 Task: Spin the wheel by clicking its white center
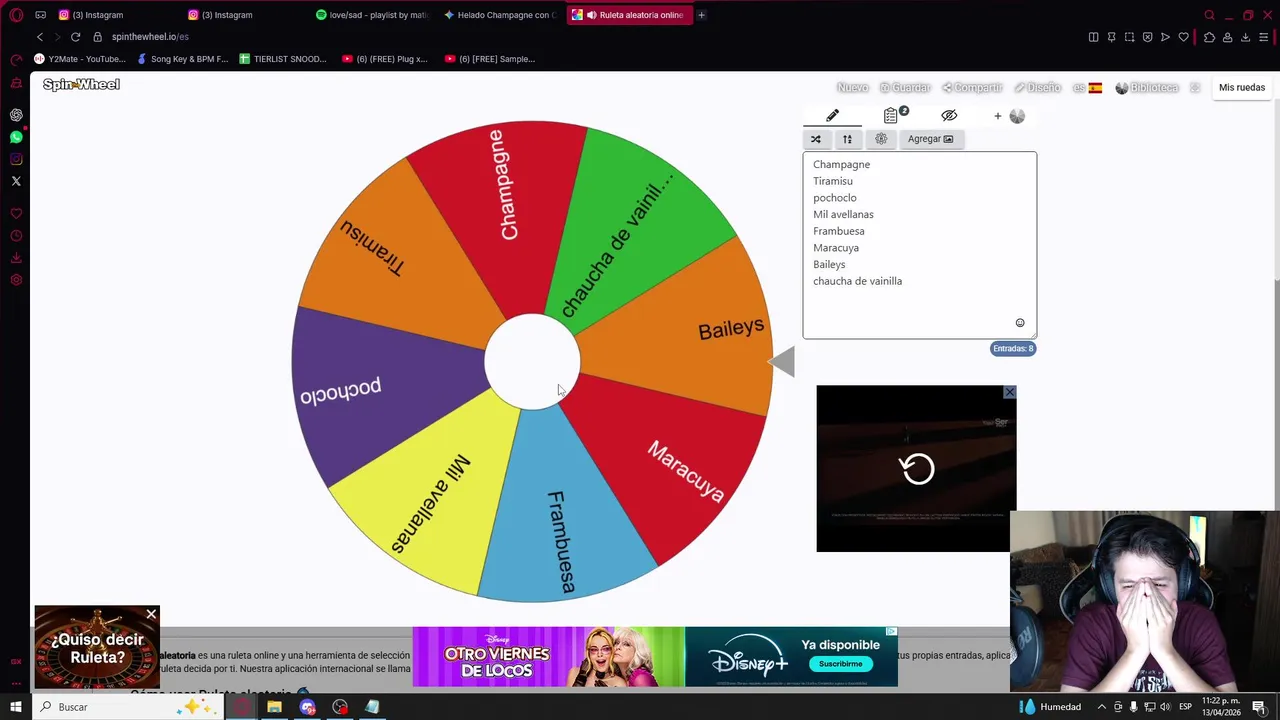click(532, 362)
